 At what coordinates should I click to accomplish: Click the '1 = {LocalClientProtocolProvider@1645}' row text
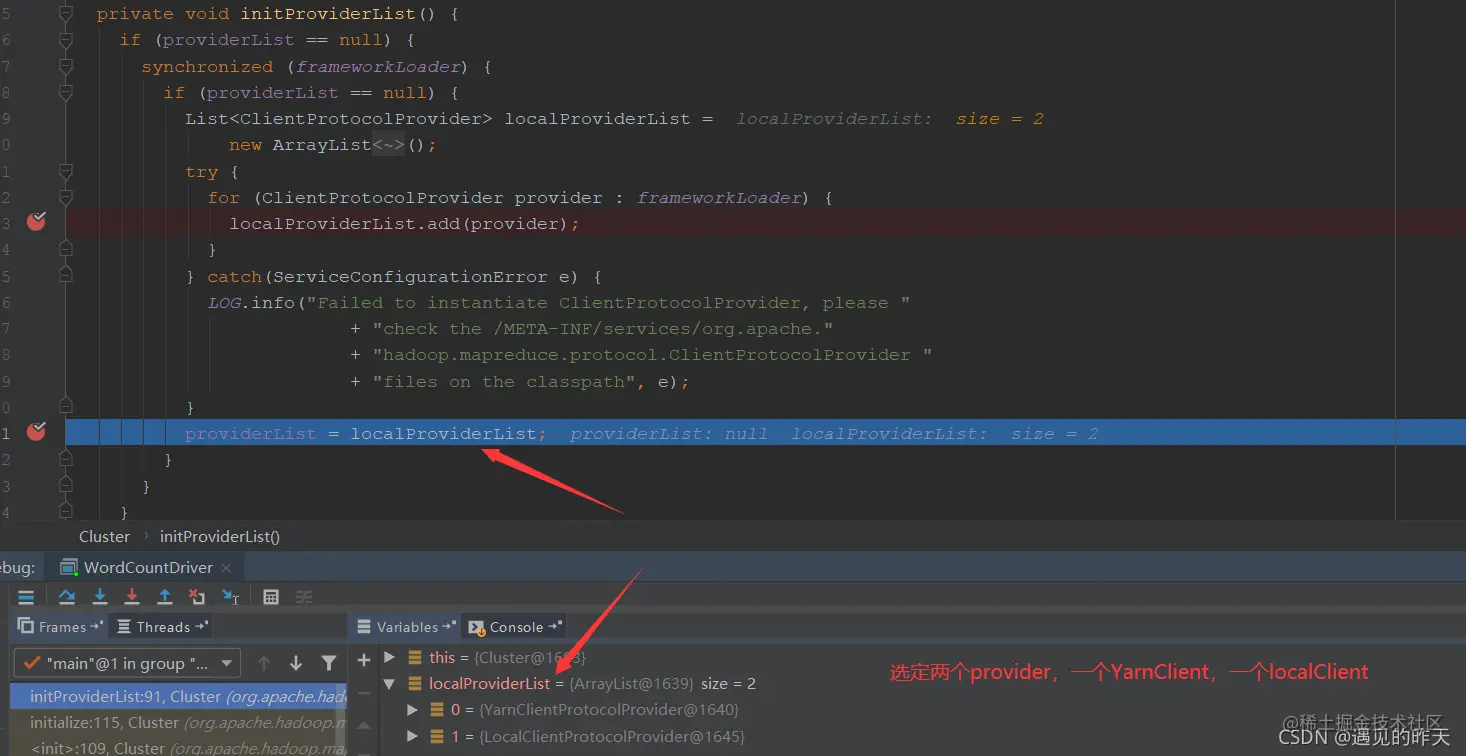pyautogui.click(x=597, y=737)
